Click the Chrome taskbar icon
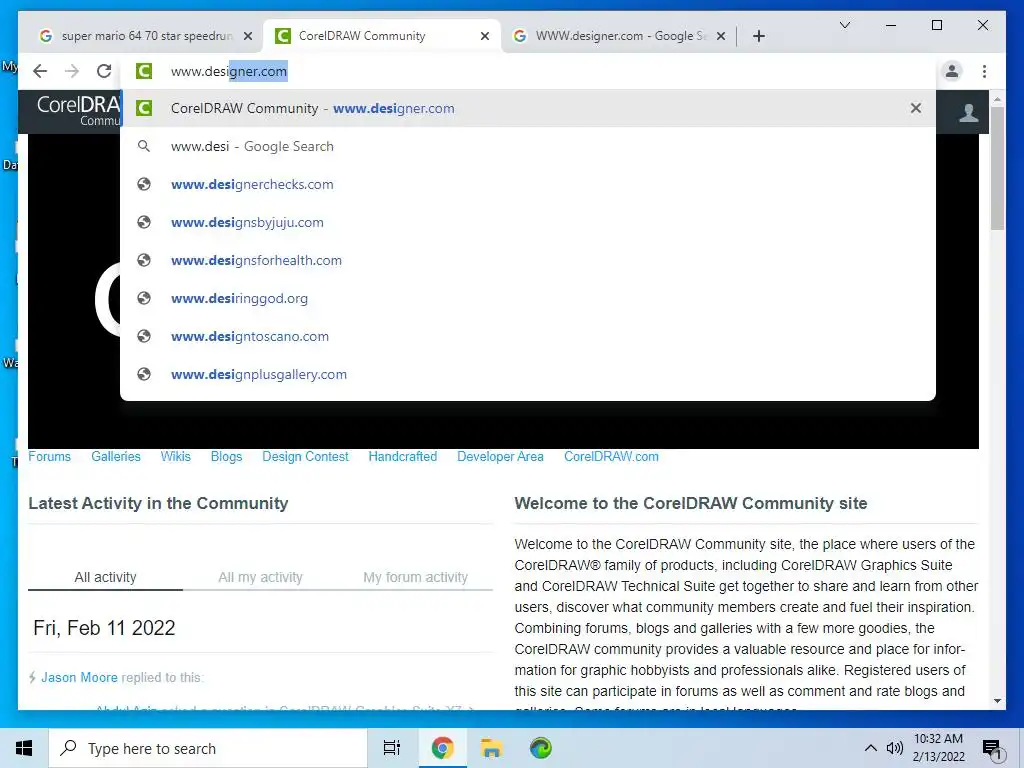1024x768 pixels. pyautogui.click(x=442, y=748)
